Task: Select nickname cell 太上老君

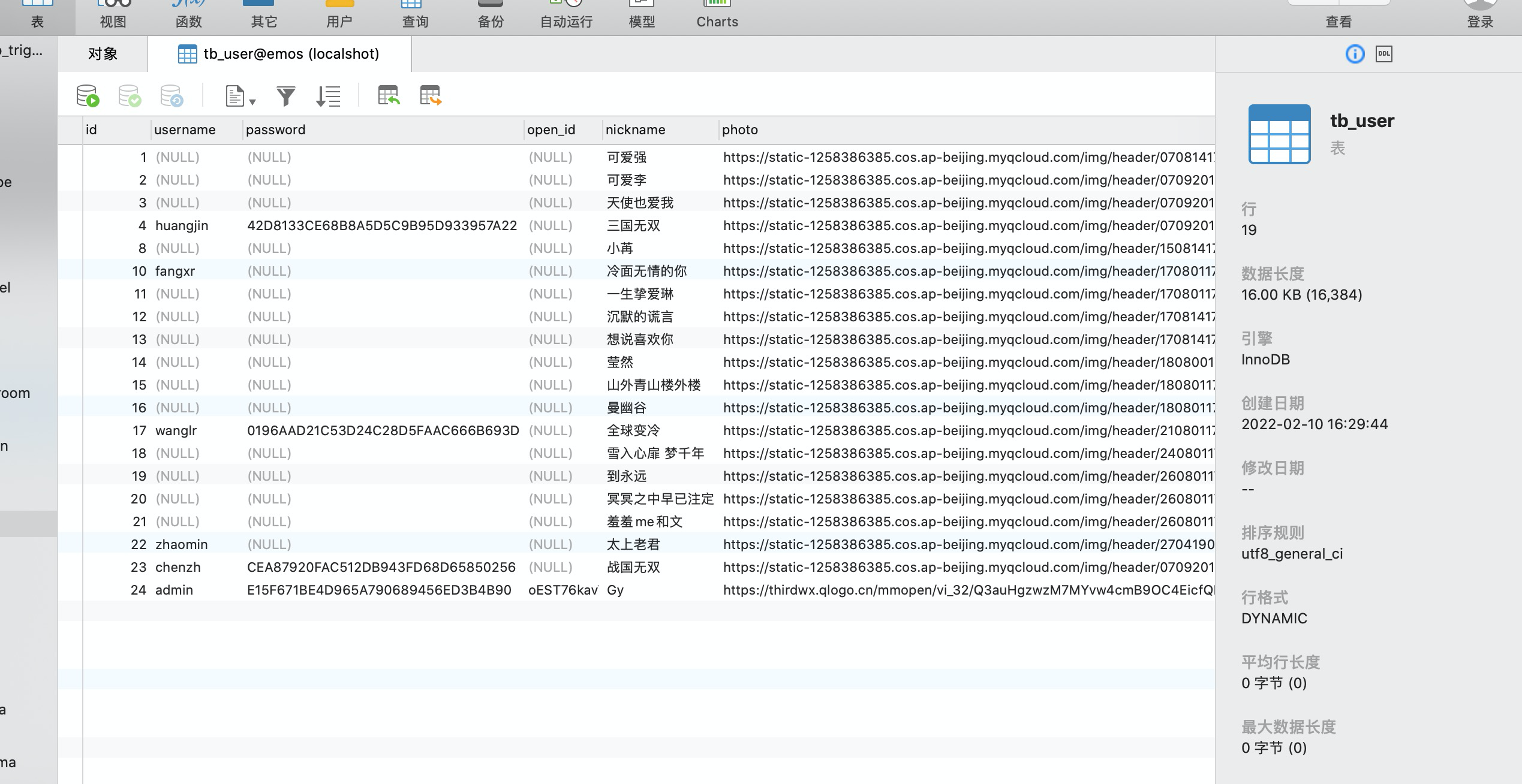Action: click(660, 544)
